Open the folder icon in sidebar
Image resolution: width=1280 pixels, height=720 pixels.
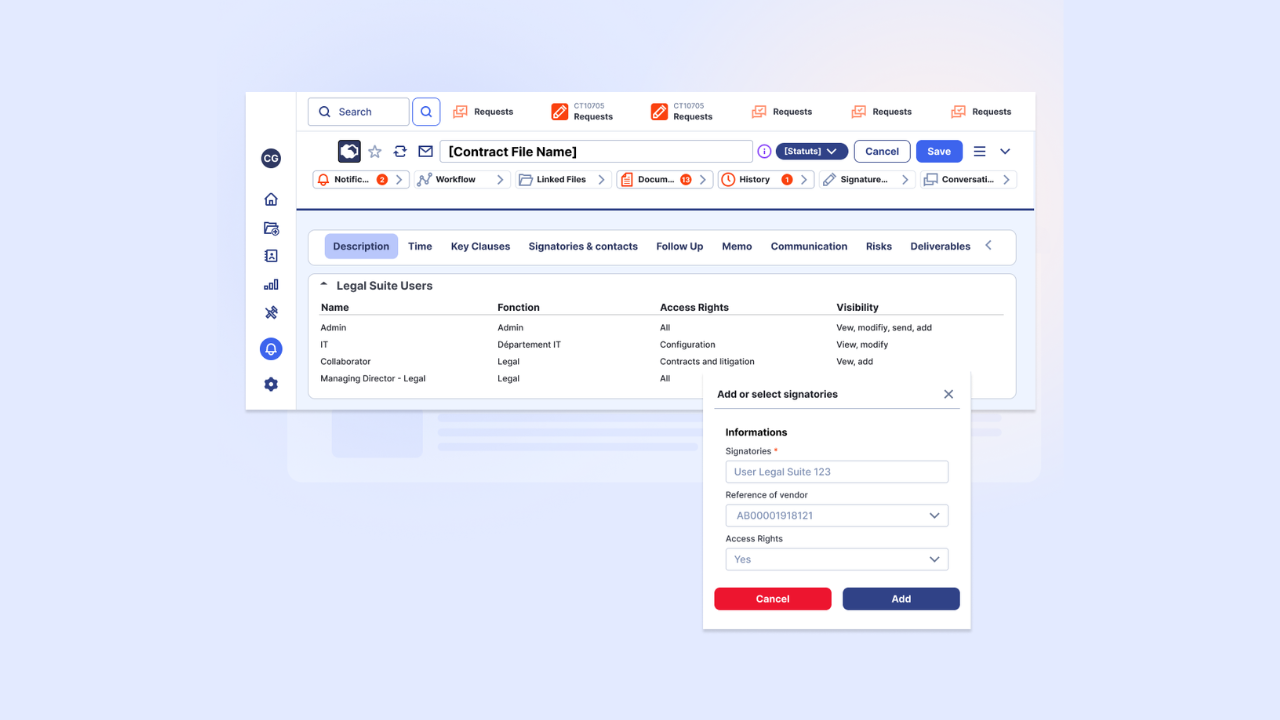270,228
